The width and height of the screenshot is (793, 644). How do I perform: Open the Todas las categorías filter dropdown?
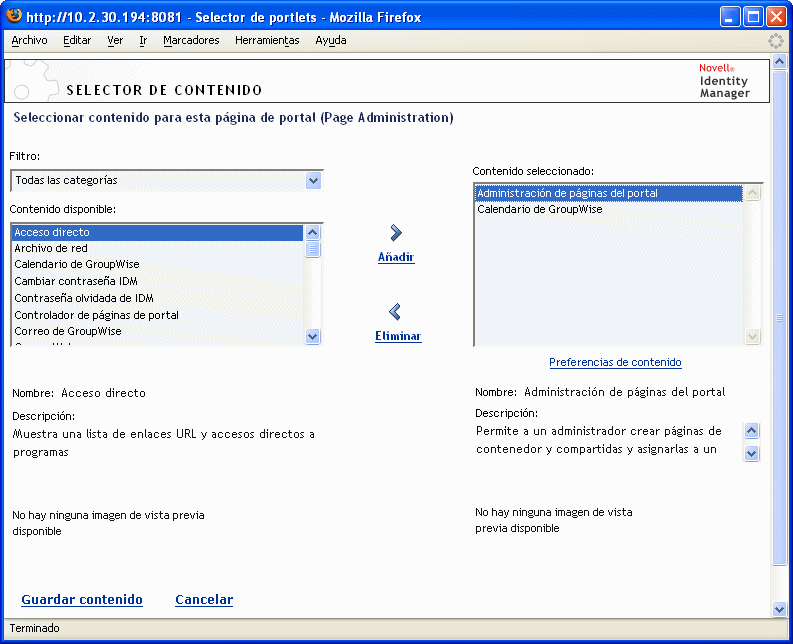point(166,181)
